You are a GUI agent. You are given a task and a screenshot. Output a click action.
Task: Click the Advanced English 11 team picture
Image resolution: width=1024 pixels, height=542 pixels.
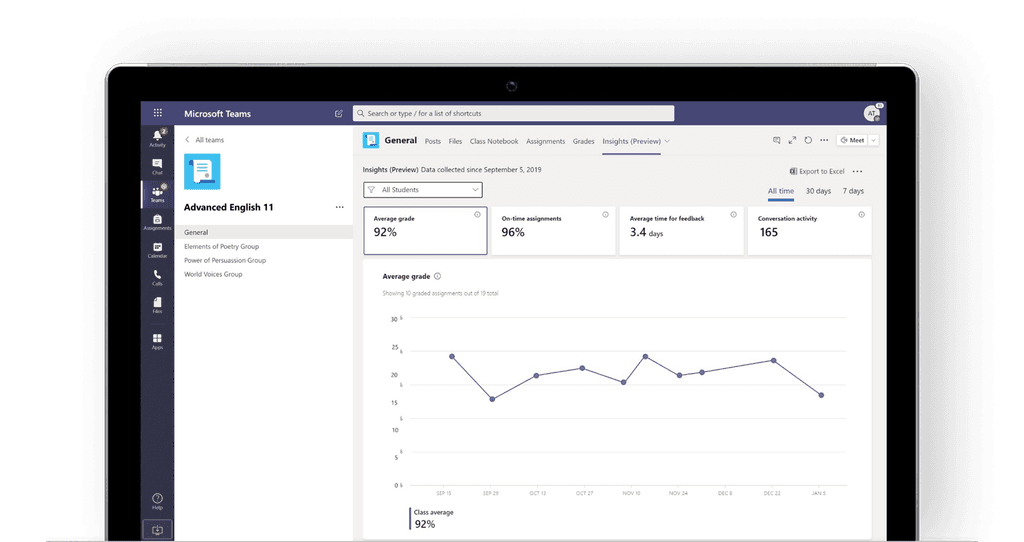202,171
